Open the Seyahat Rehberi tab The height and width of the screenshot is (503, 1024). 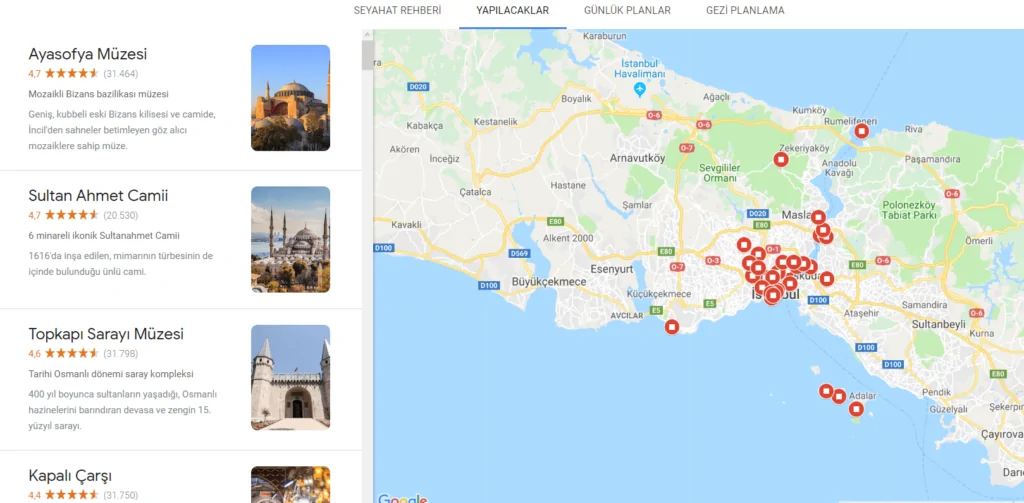(x=397, y=11)
